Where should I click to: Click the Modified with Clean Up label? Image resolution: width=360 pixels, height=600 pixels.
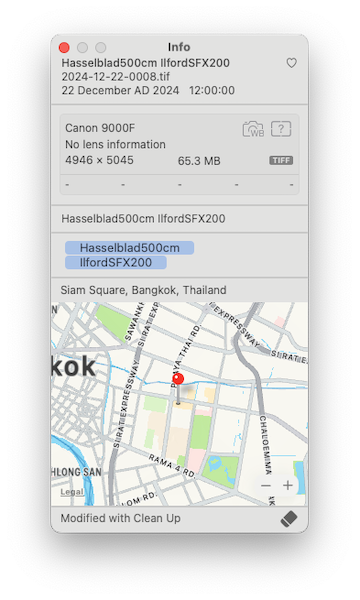121,518
